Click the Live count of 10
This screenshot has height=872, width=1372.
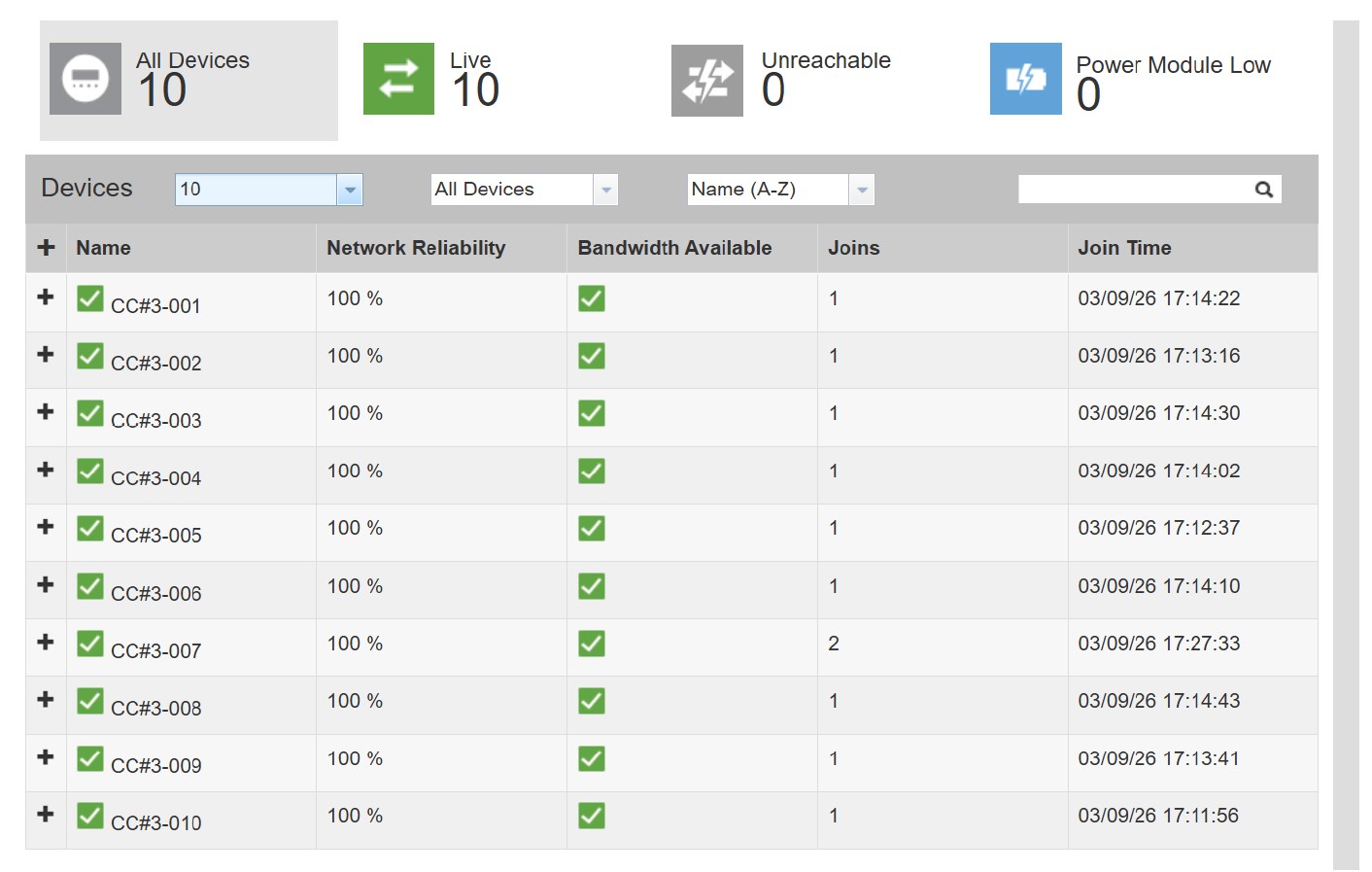[476, 91]
